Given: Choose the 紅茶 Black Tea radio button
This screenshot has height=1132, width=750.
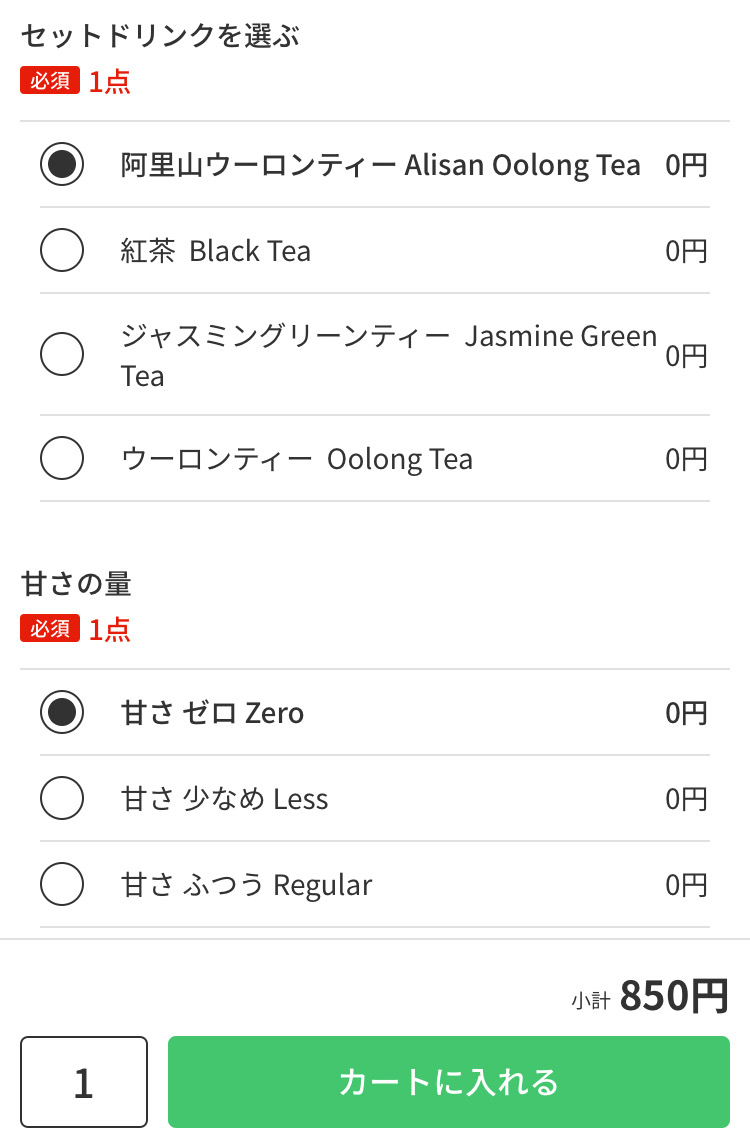Looking at the screenshot, I should pos(62,250).
